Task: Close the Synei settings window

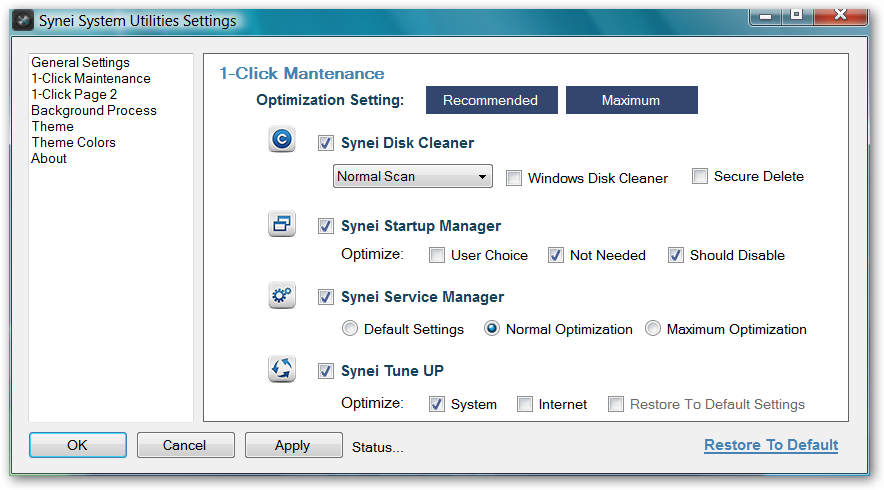Action: pos(840,15)
